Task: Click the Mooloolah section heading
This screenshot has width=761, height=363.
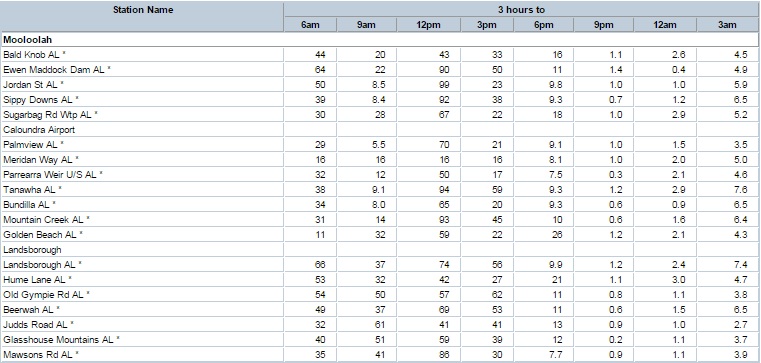Action: click(28, 40)
